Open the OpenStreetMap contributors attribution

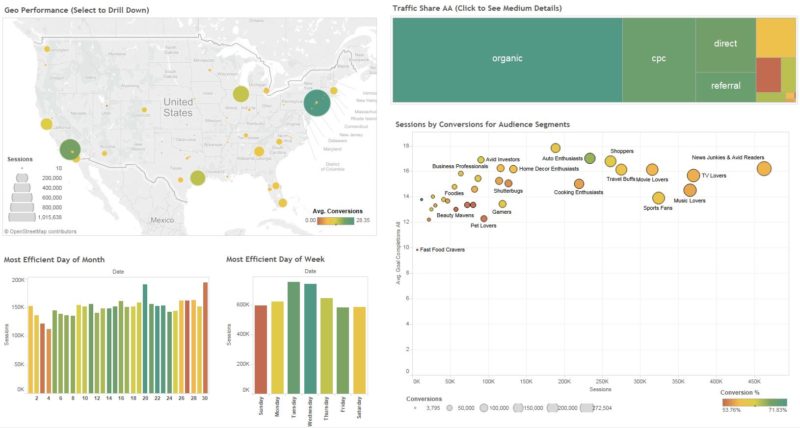point(41,232)
